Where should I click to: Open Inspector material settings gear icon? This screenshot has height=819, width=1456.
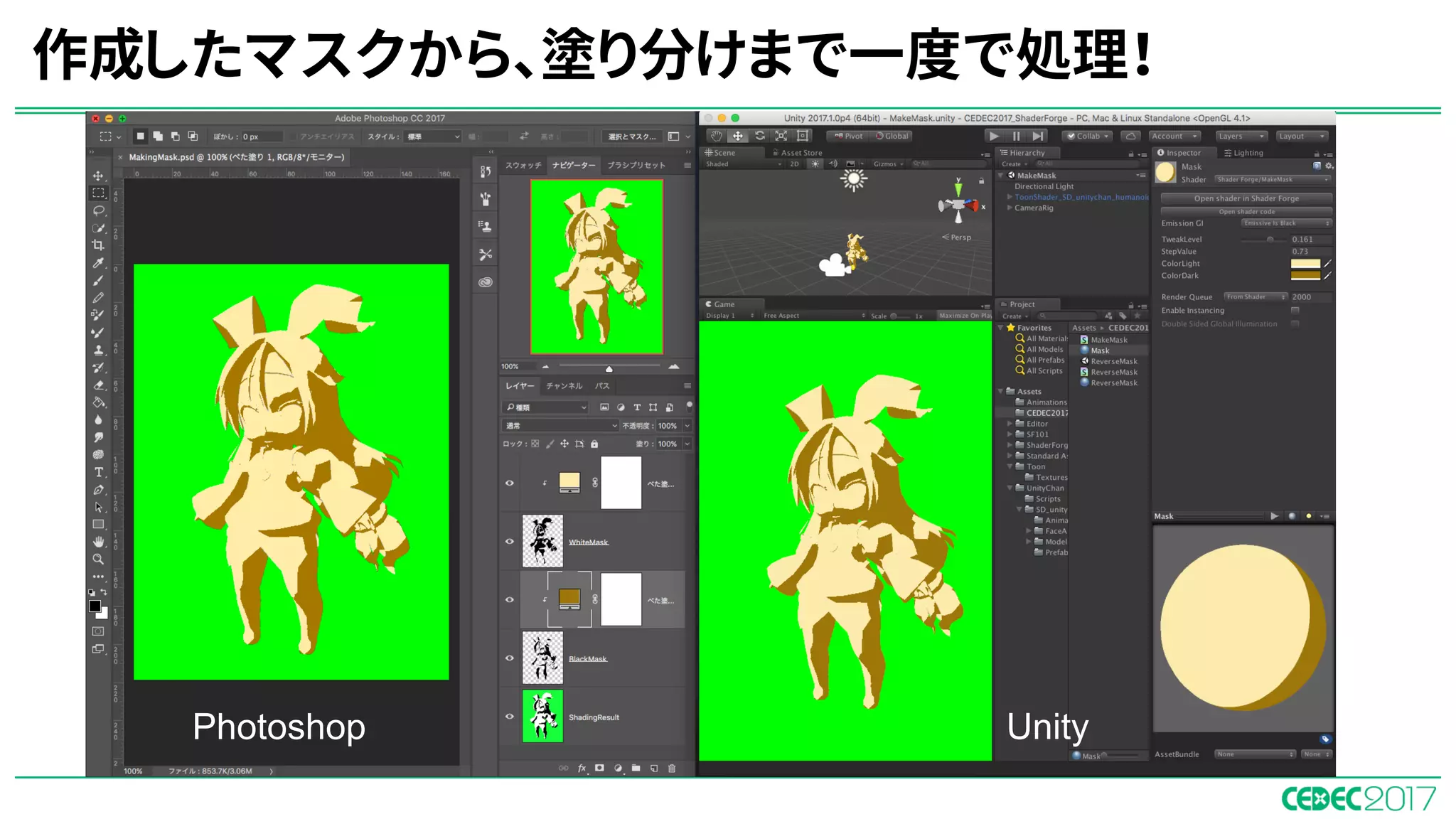(1329, 166)
